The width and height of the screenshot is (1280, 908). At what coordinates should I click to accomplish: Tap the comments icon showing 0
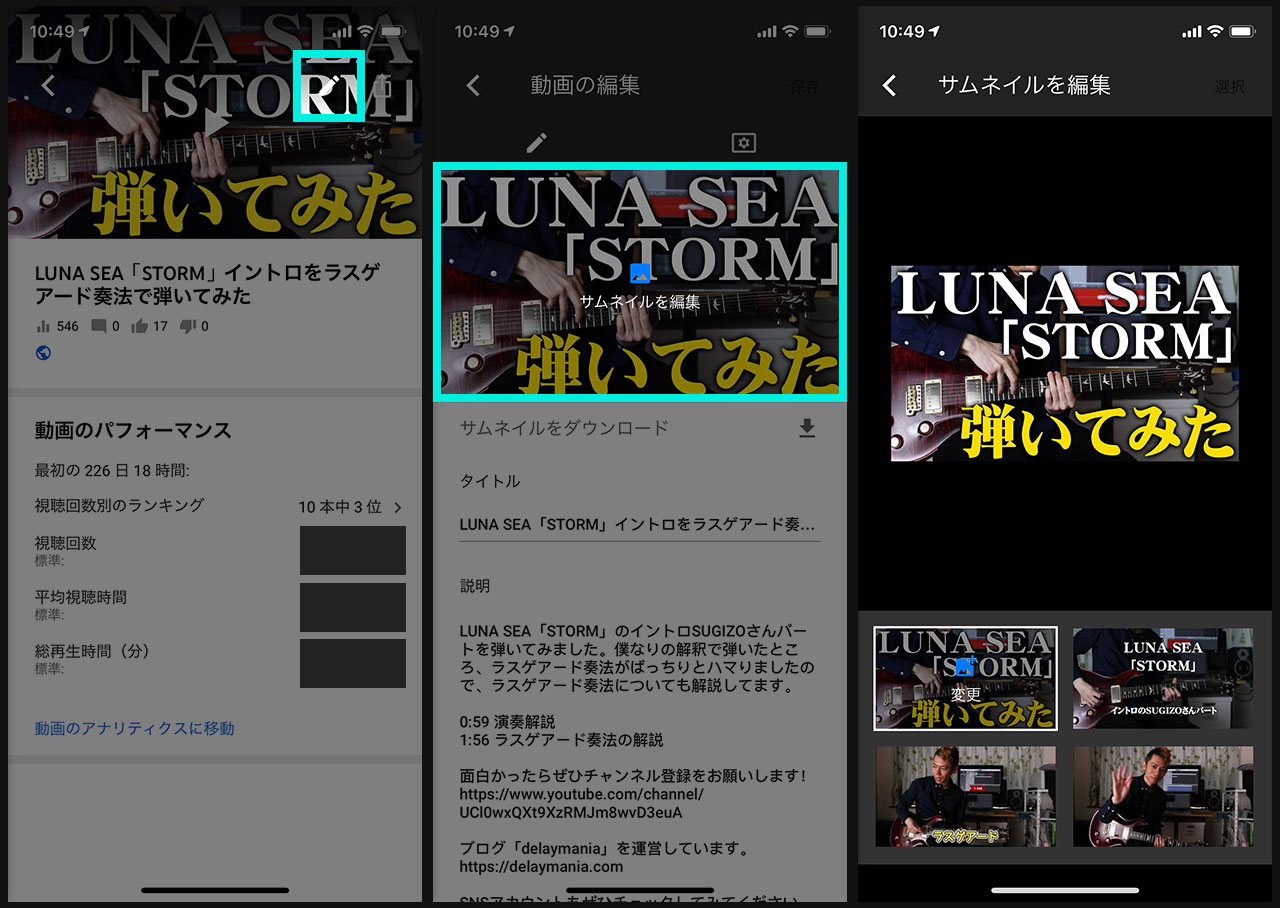tap(98, 326)
